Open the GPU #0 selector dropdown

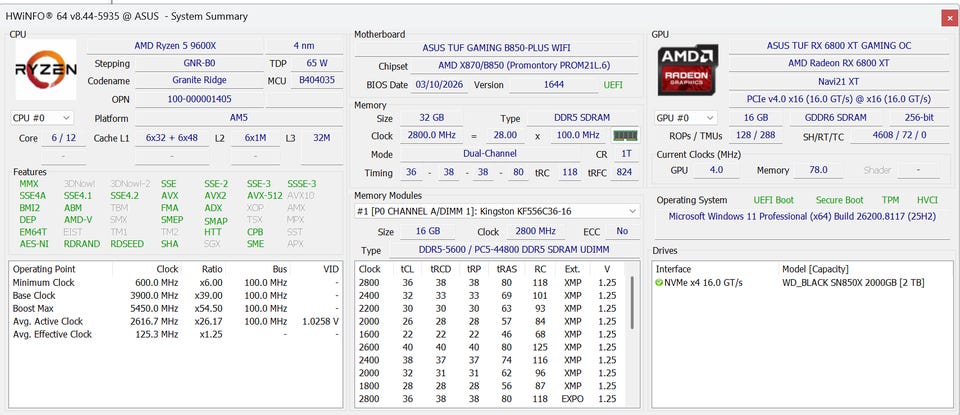click(686, 118)
